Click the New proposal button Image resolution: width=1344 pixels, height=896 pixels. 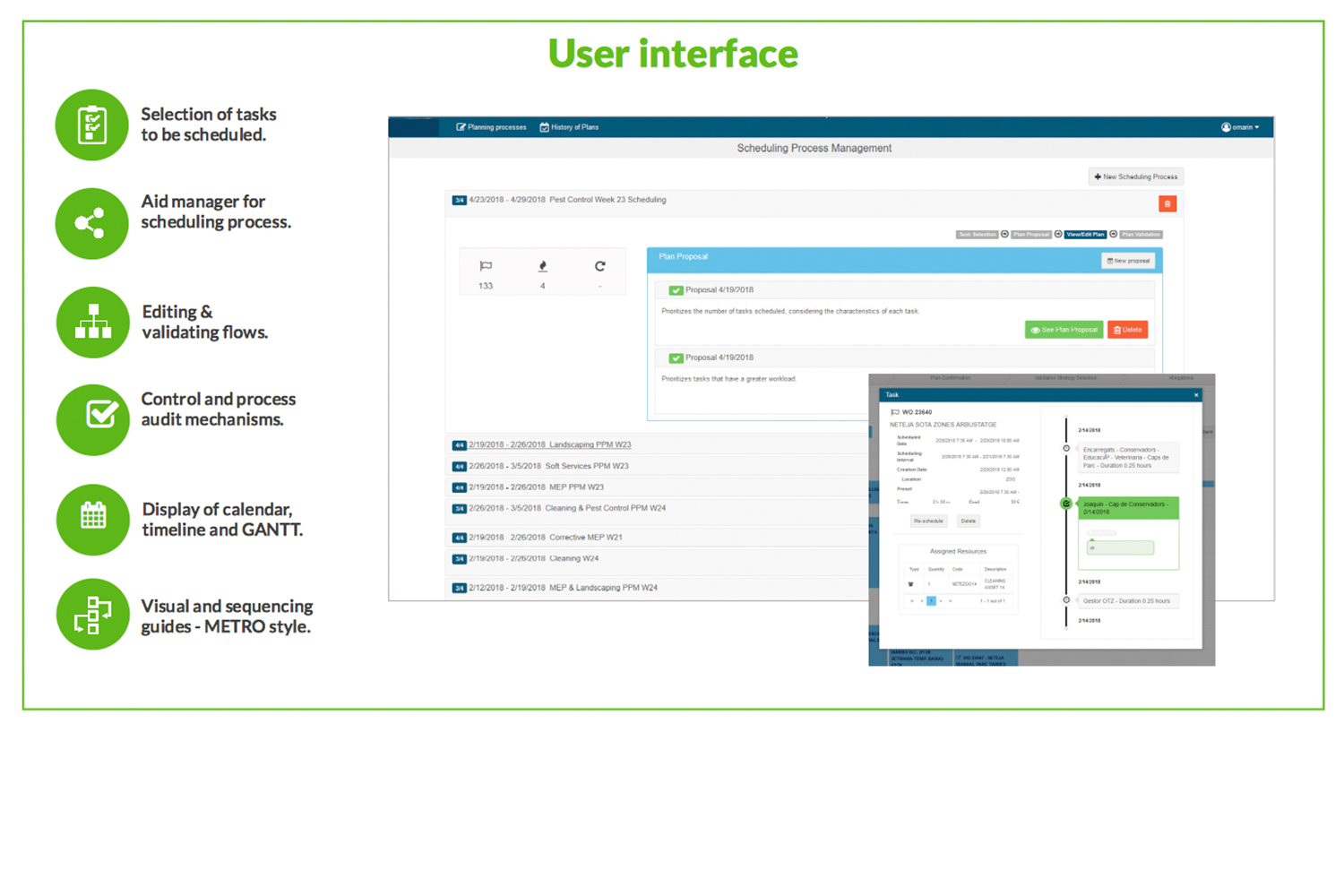pyautogui.click(x=1128, y=261)
